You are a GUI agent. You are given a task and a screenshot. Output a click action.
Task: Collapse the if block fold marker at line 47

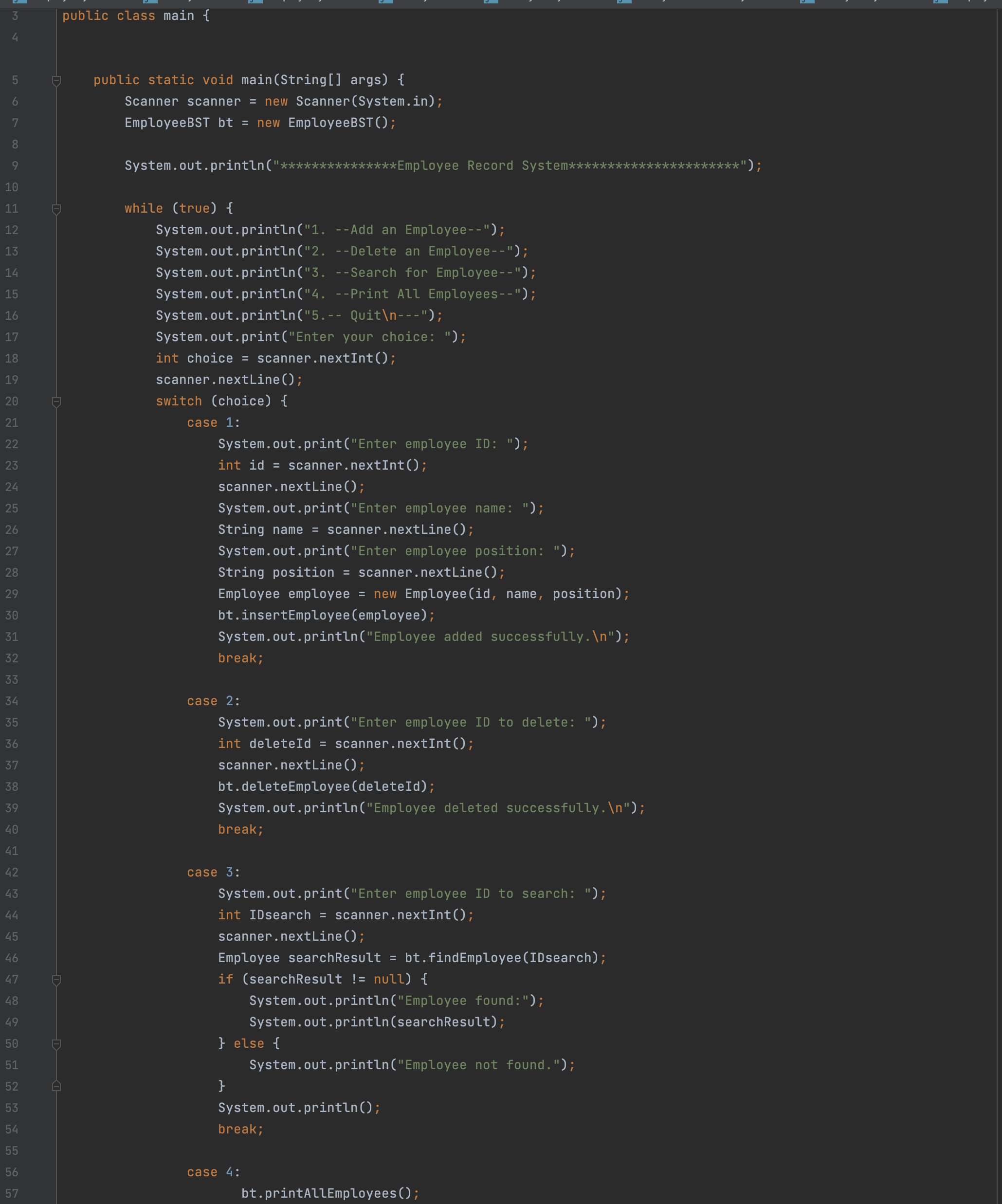[x=55, y=980]
